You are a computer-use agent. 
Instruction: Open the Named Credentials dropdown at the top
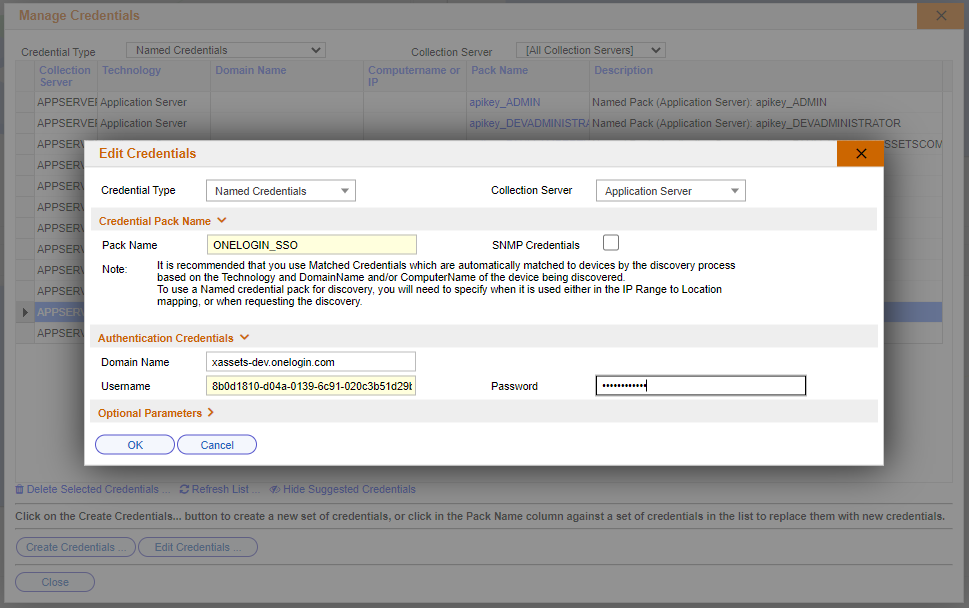pos(318,49)
